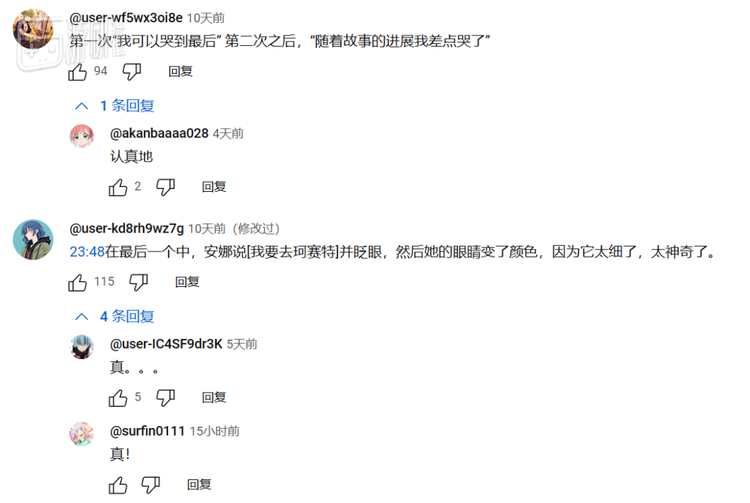The height and width of the screenshot is (503, 750).
Task: Like the reply by @user-IC4SF9dr3K
Action: [x=118, y=397]
